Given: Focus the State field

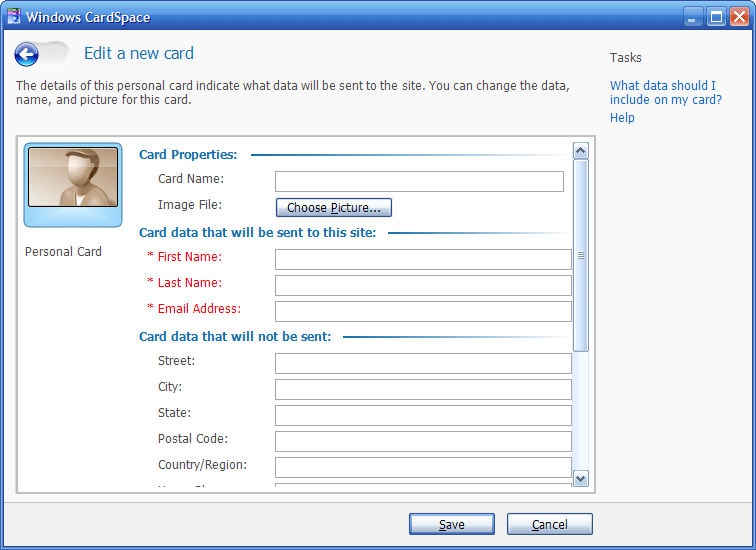Looking at the screenshot, I should click(x=423, y=416).
